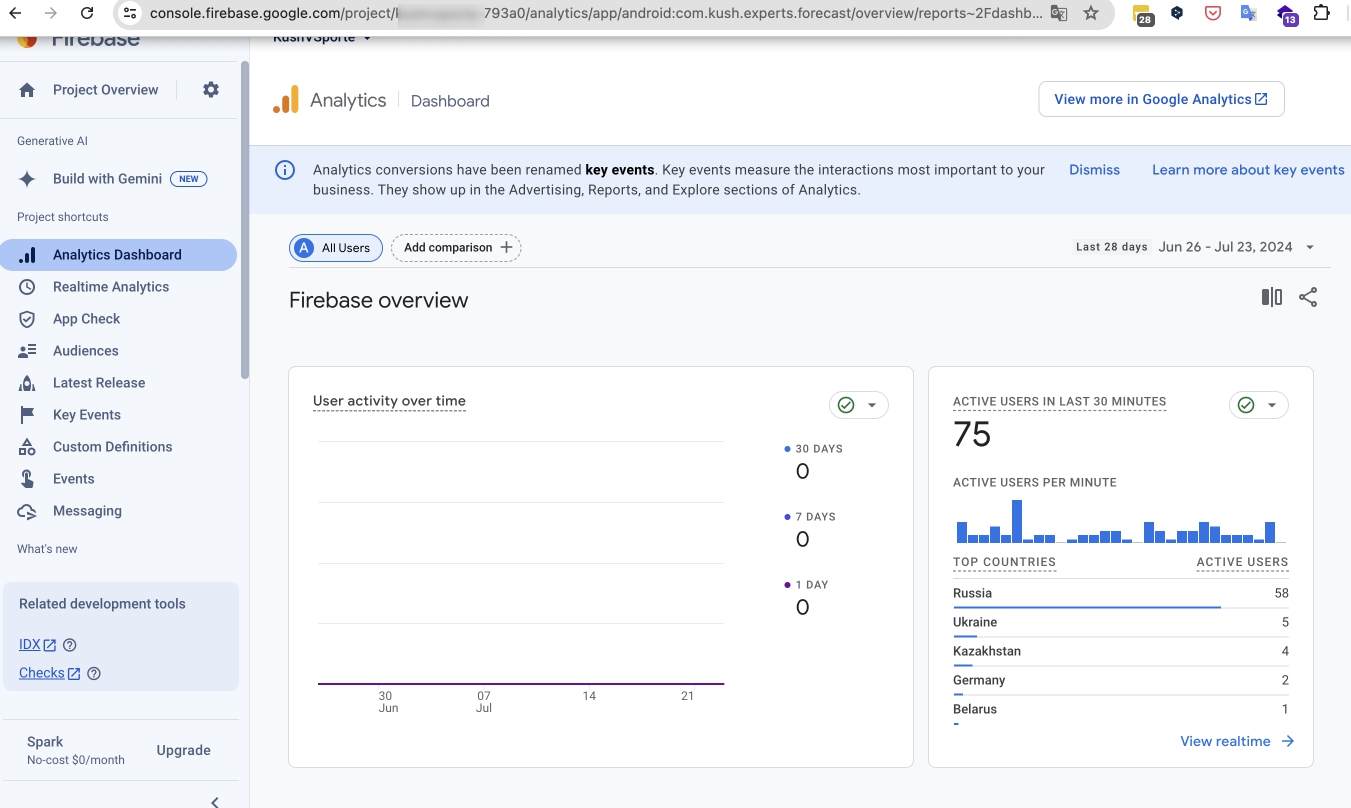Collapse the sidebar navigation panel
The width and height of the screenshot is (1351, 808).
point(215,801)
